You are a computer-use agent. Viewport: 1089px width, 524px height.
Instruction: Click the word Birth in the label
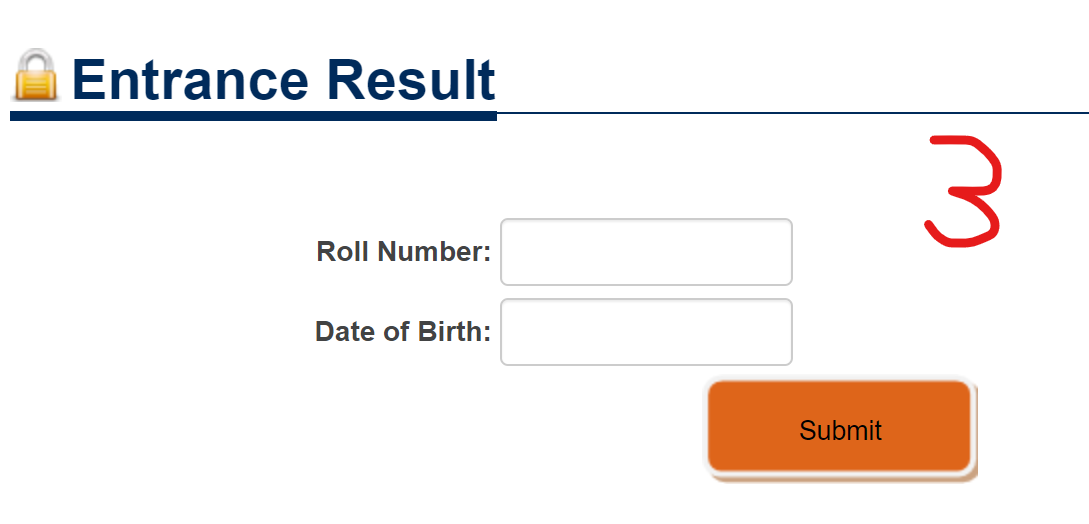454,331
